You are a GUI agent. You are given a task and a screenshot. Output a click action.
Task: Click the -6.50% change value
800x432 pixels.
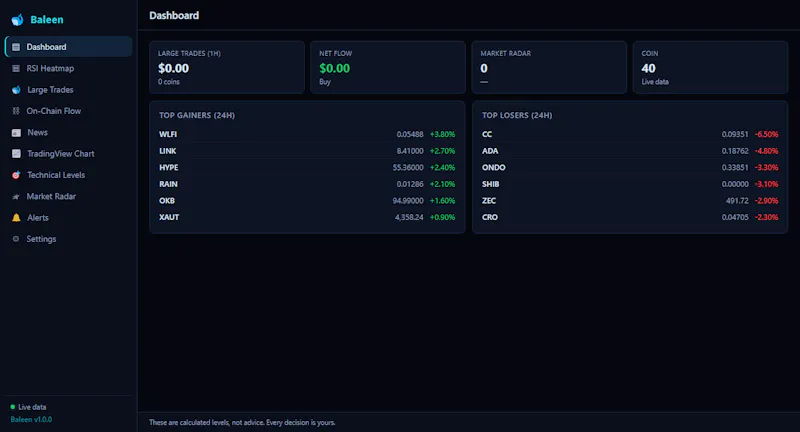[766, 134]
